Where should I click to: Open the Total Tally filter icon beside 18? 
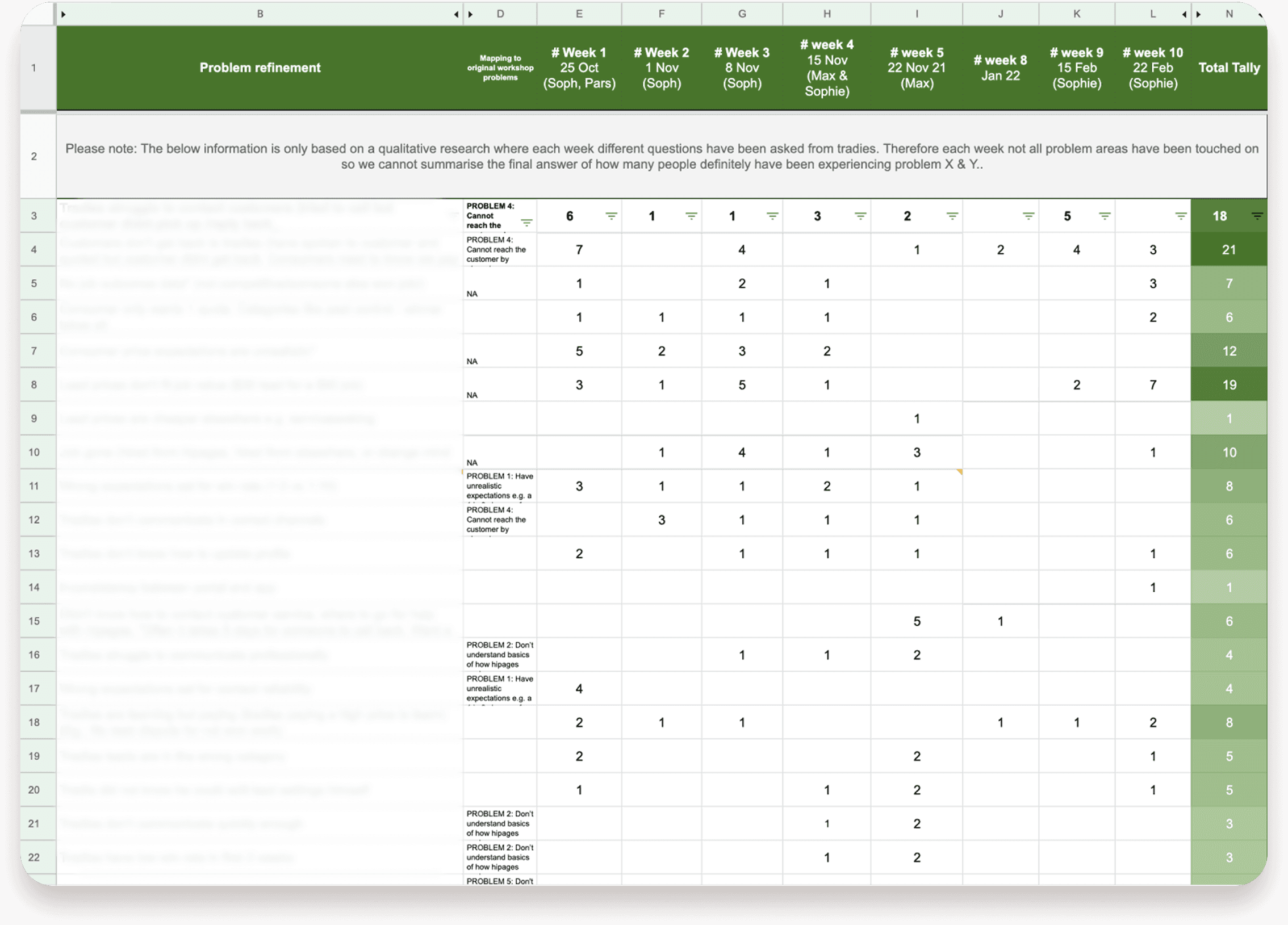pos(1257,216)
